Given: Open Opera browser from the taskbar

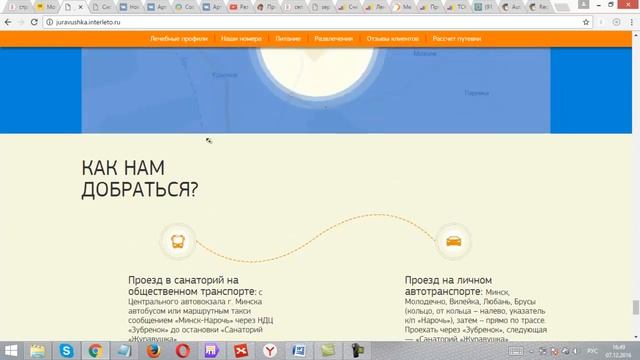Looking at the screenshot, I should click(182, 351).
